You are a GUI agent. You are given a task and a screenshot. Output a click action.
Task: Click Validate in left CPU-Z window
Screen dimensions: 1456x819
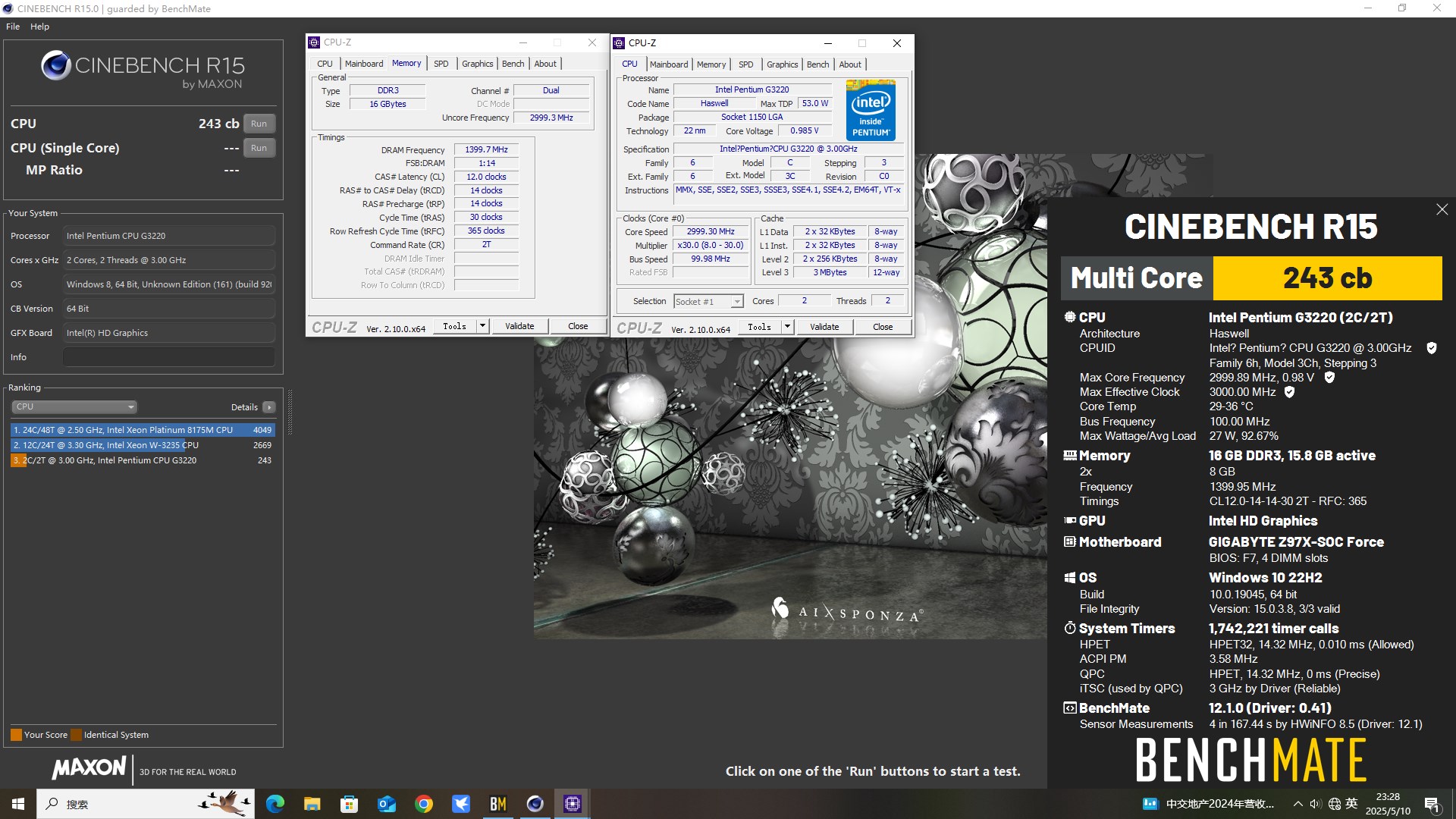519,326
